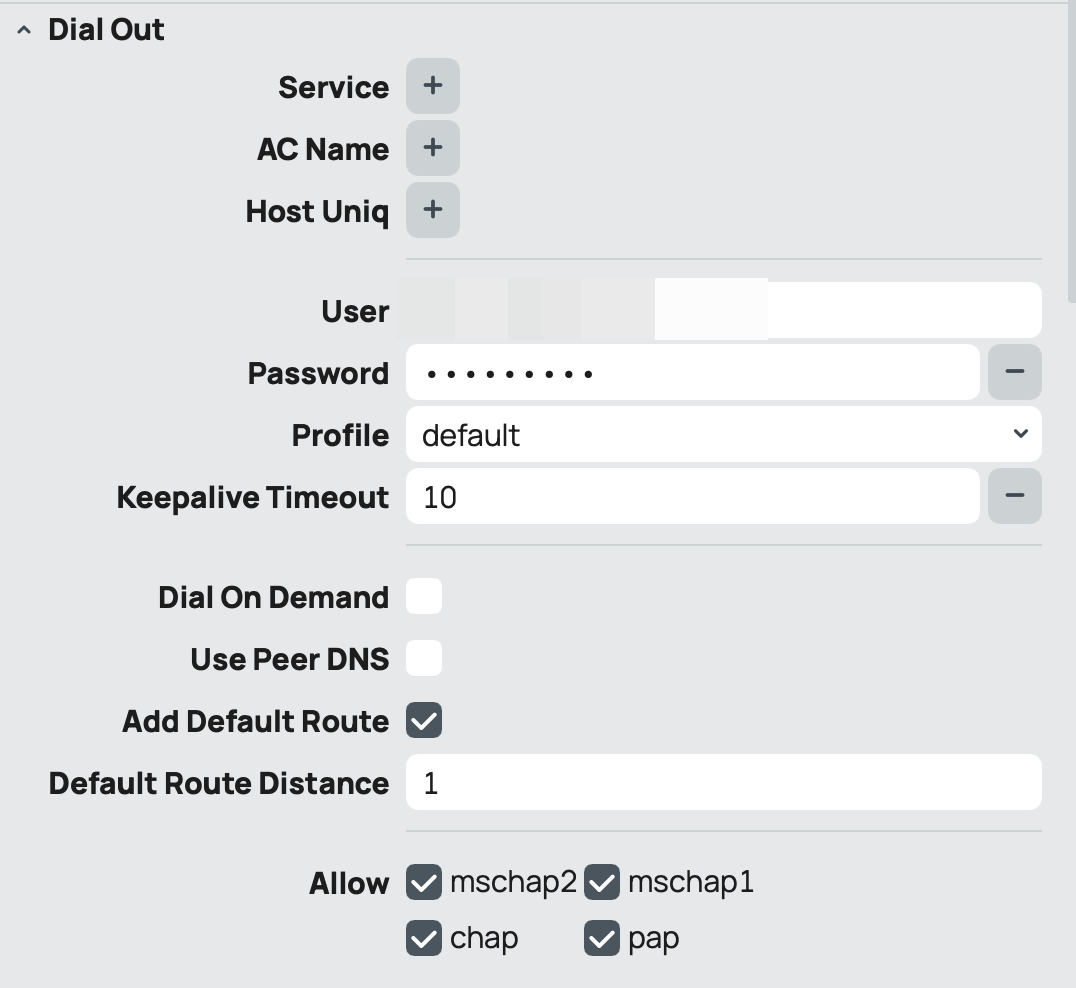Enable Dial On Demand checkbox
The width and height of the screenshot is (1076, 988).
pos(424,597)
